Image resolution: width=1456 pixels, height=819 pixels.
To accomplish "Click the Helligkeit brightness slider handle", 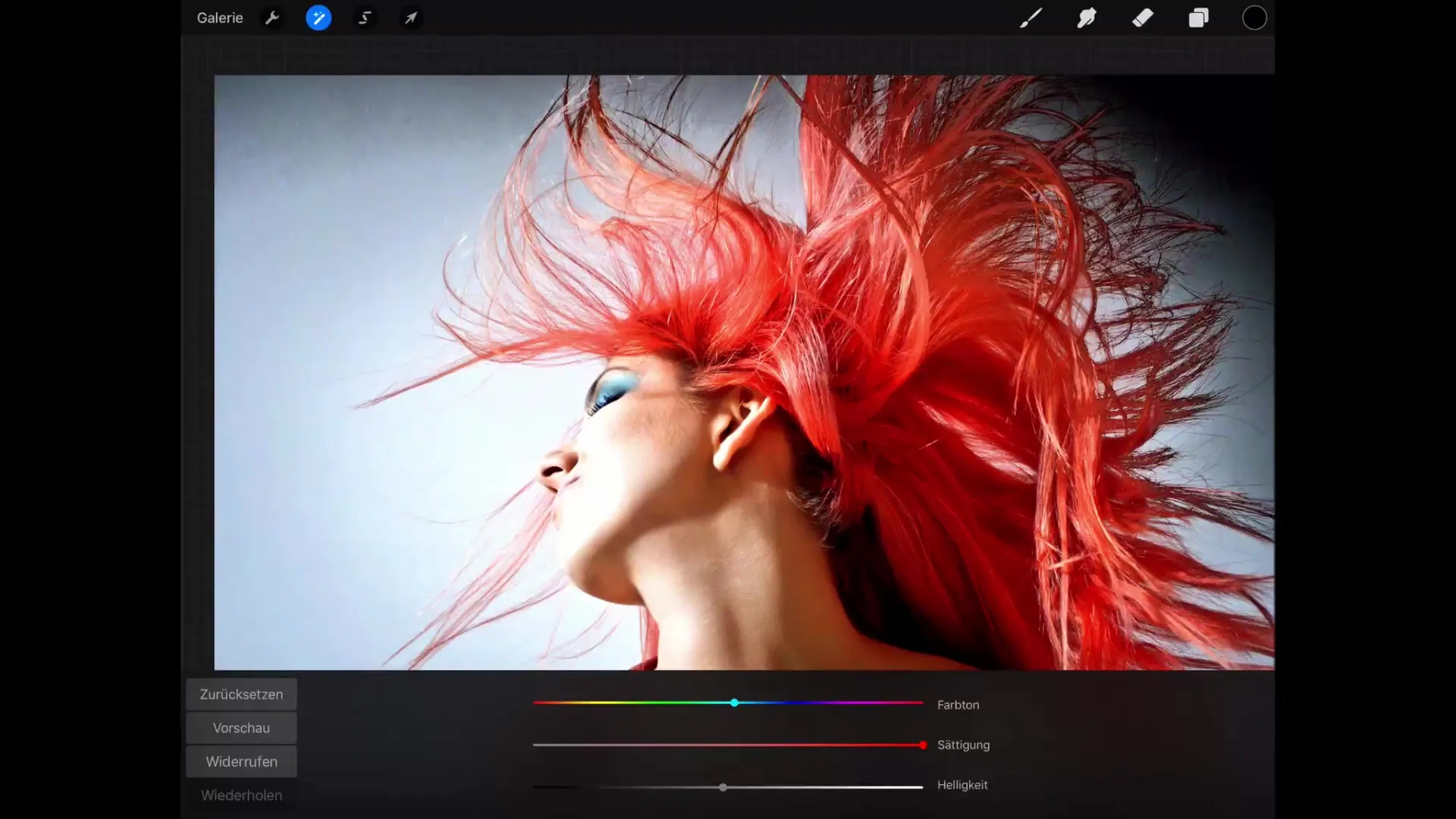I will [x=723, y=787].
